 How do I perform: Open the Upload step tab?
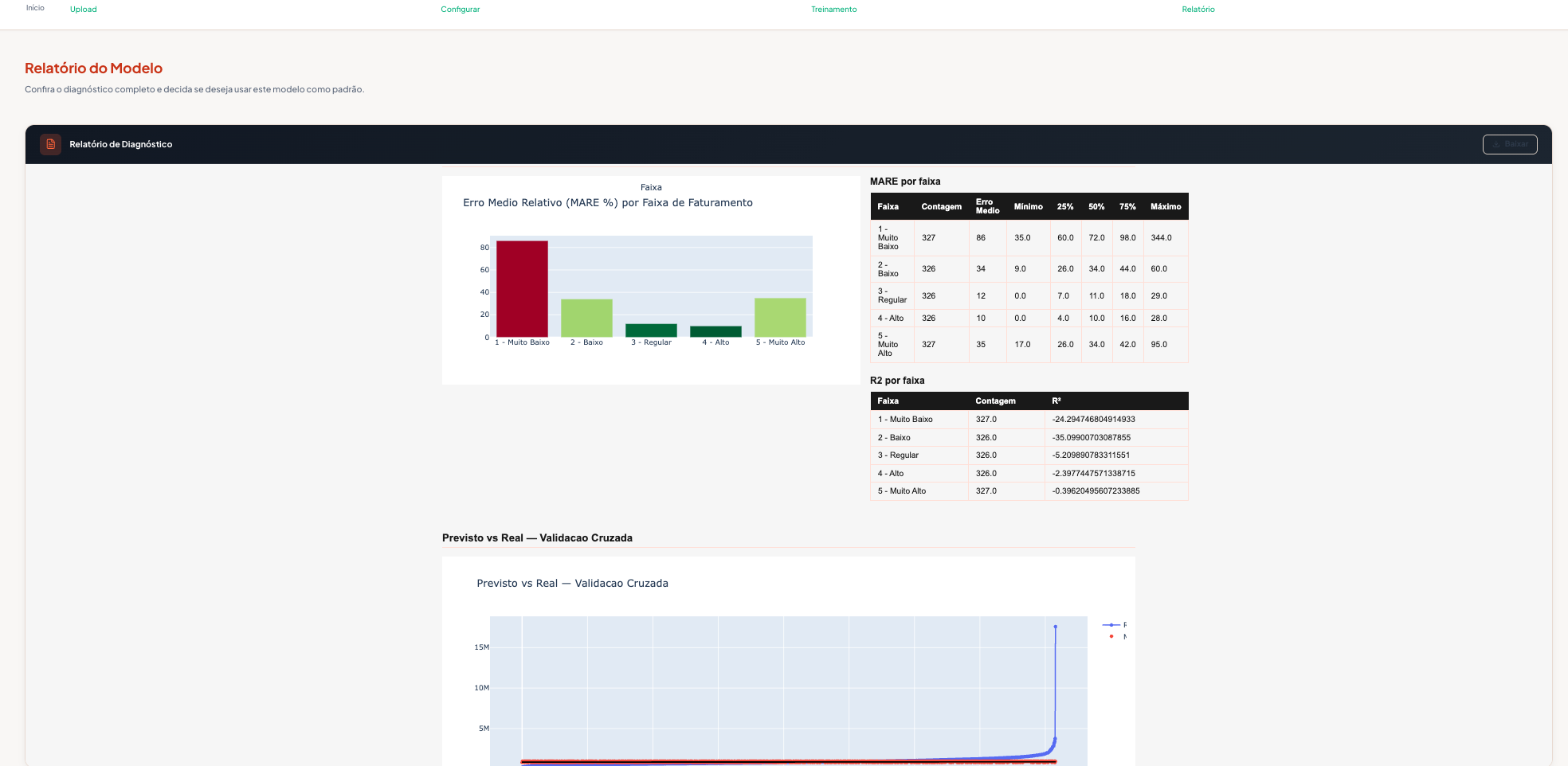pos(83,10)
